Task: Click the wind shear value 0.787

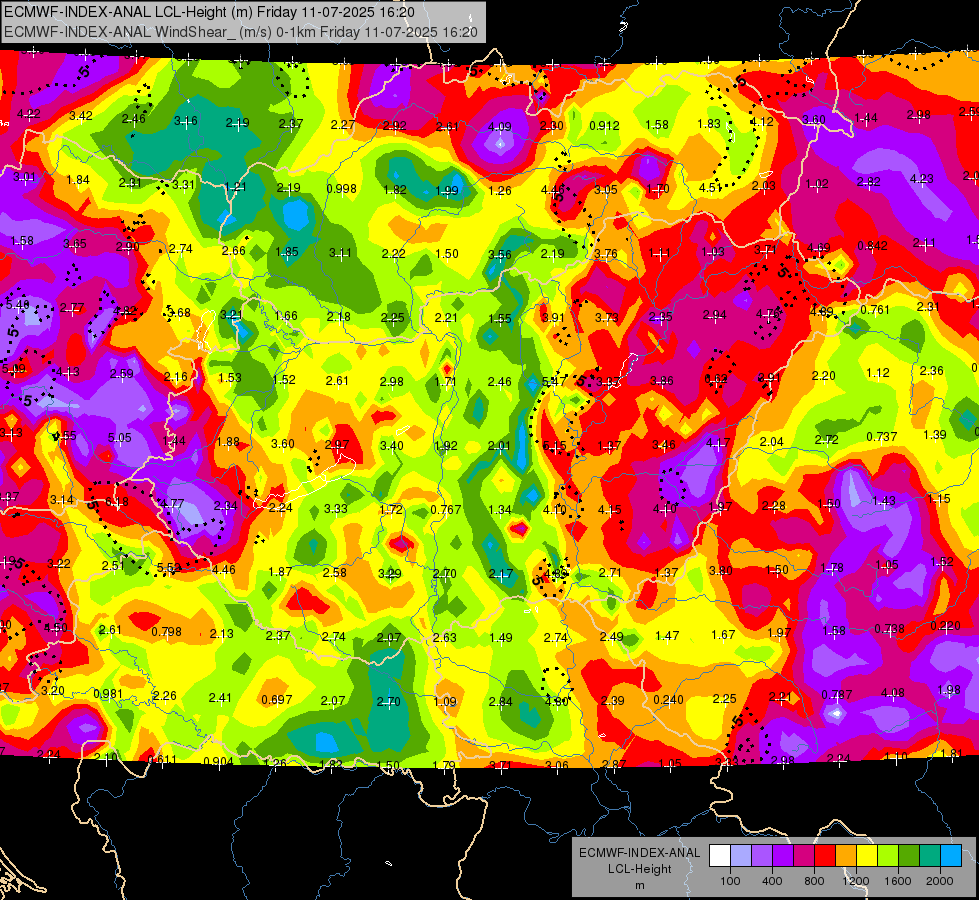Action: (837, 695)
